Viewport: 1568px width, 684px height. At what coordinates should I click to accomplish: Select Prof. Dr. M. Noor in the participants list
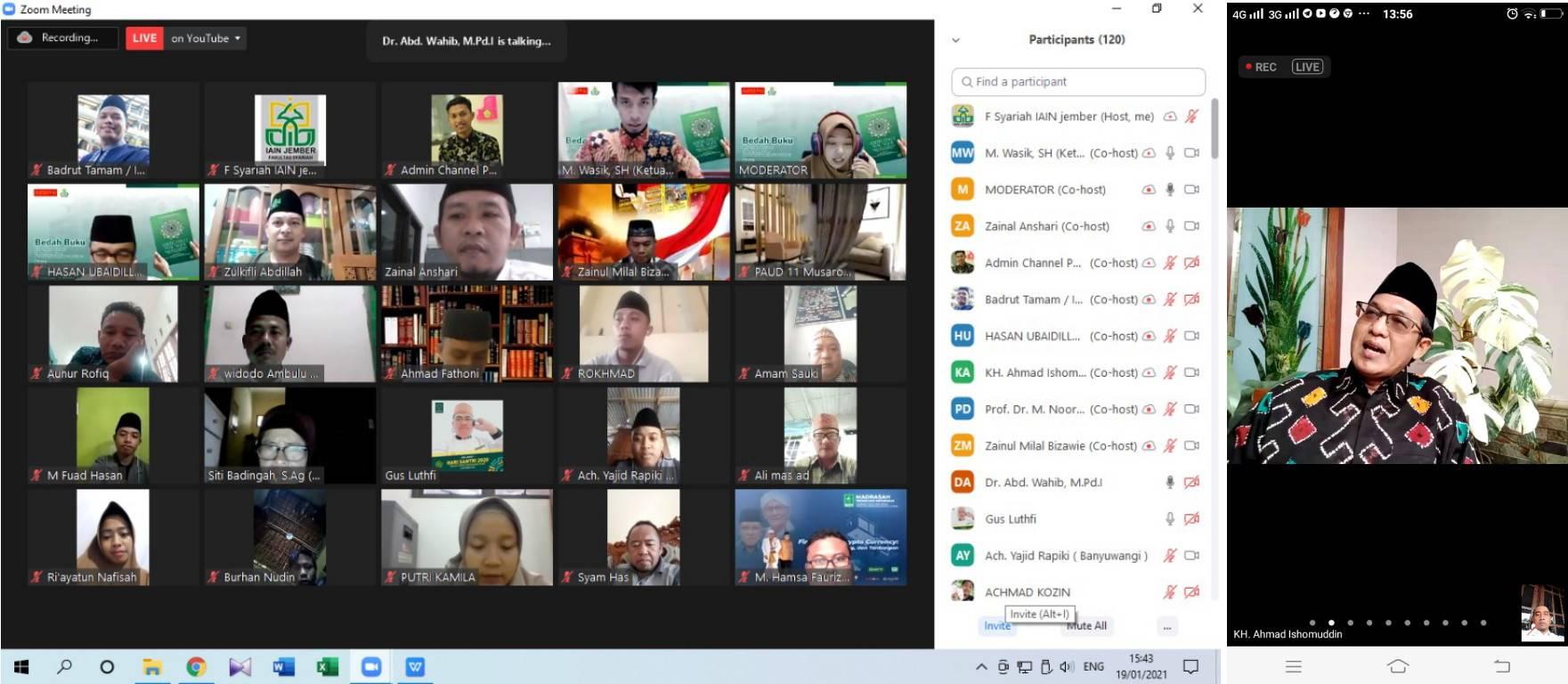point(1034,410)
